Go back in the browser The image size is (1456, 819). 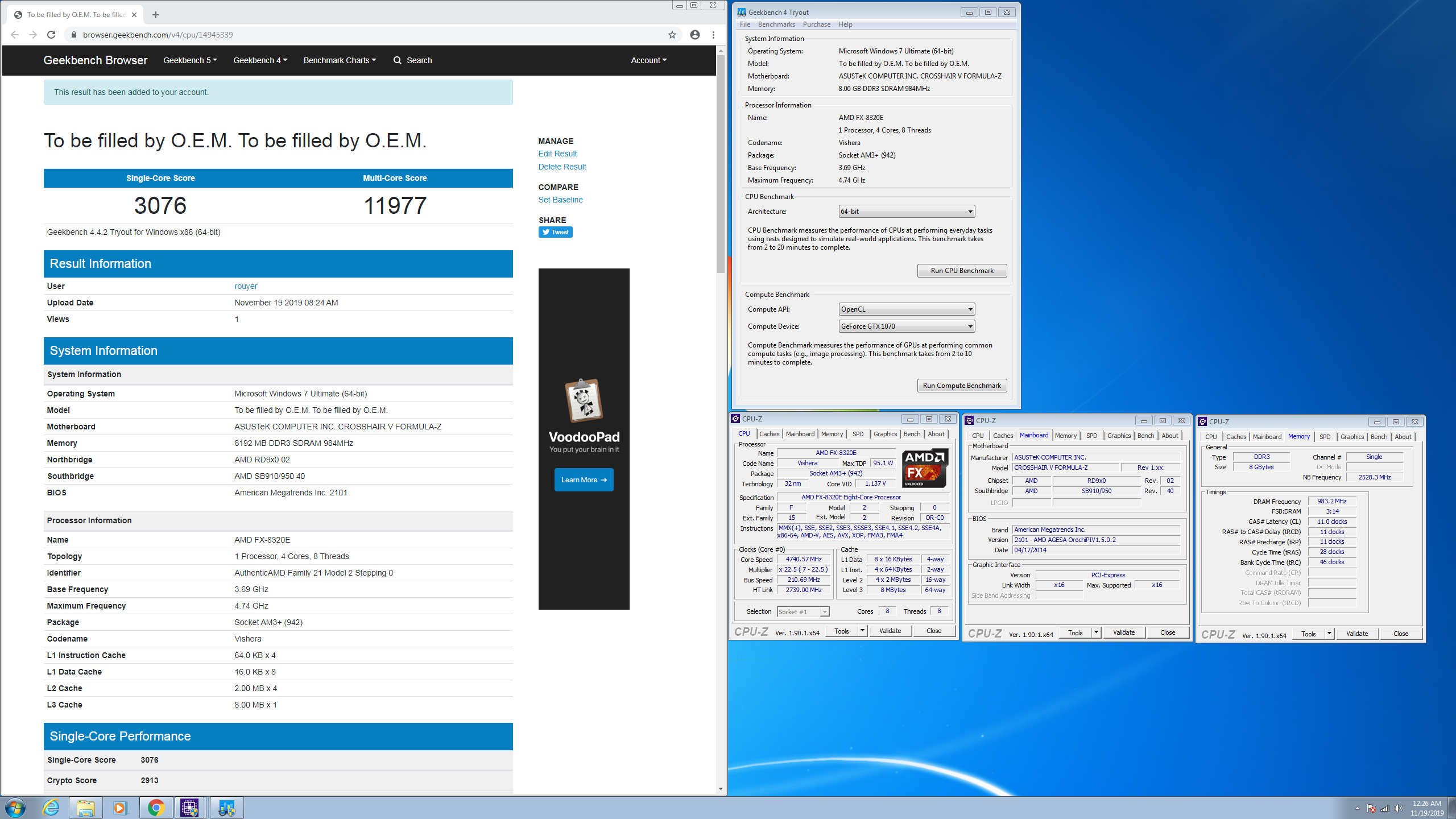[x=15, y=35]
